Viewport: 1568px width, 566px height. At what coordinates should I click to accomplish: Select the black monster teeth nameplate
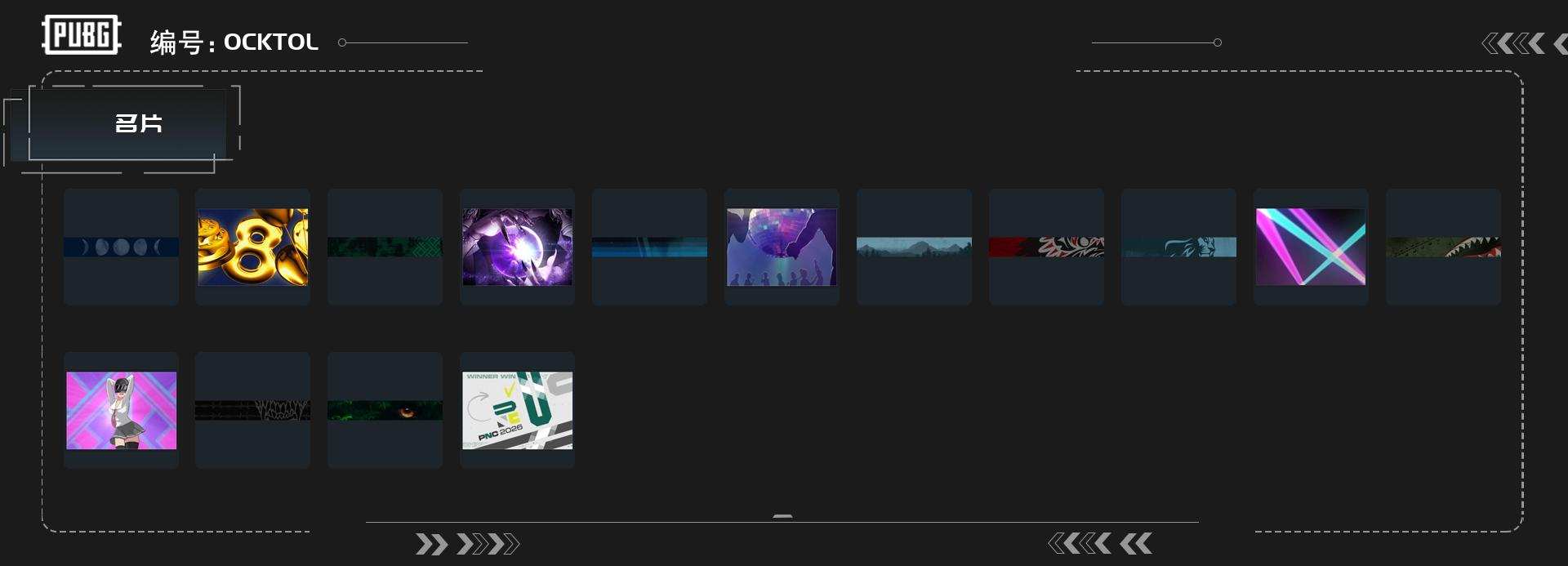tap(253, 410)
